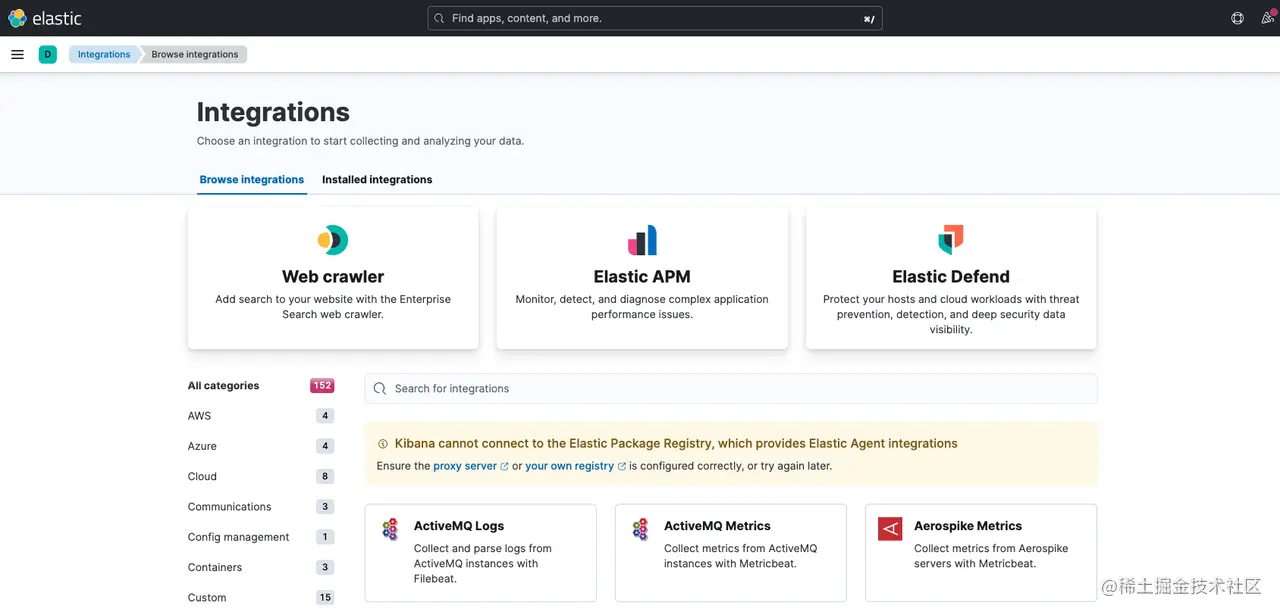Viewport: 1280px width, 615px height.
Task: Open the ActiveMQ Metrics card
Action: coord(731,553)
